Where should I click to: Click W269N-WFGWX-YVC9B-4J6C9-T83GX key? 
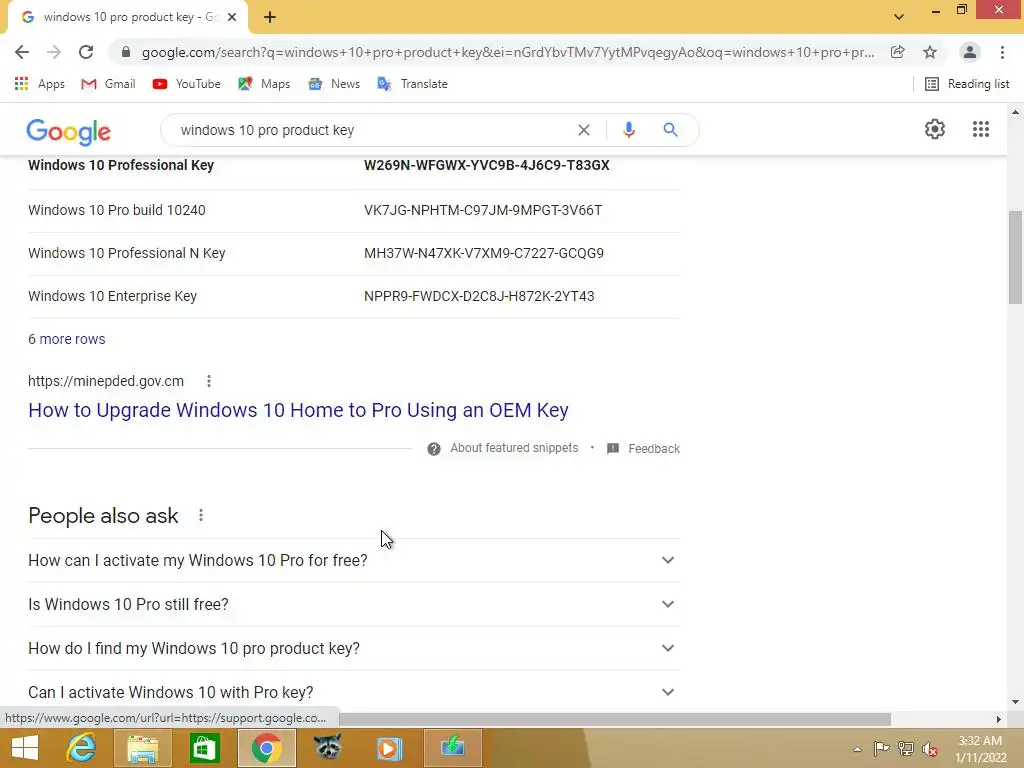pyautogui.click(x=487, y=165)
